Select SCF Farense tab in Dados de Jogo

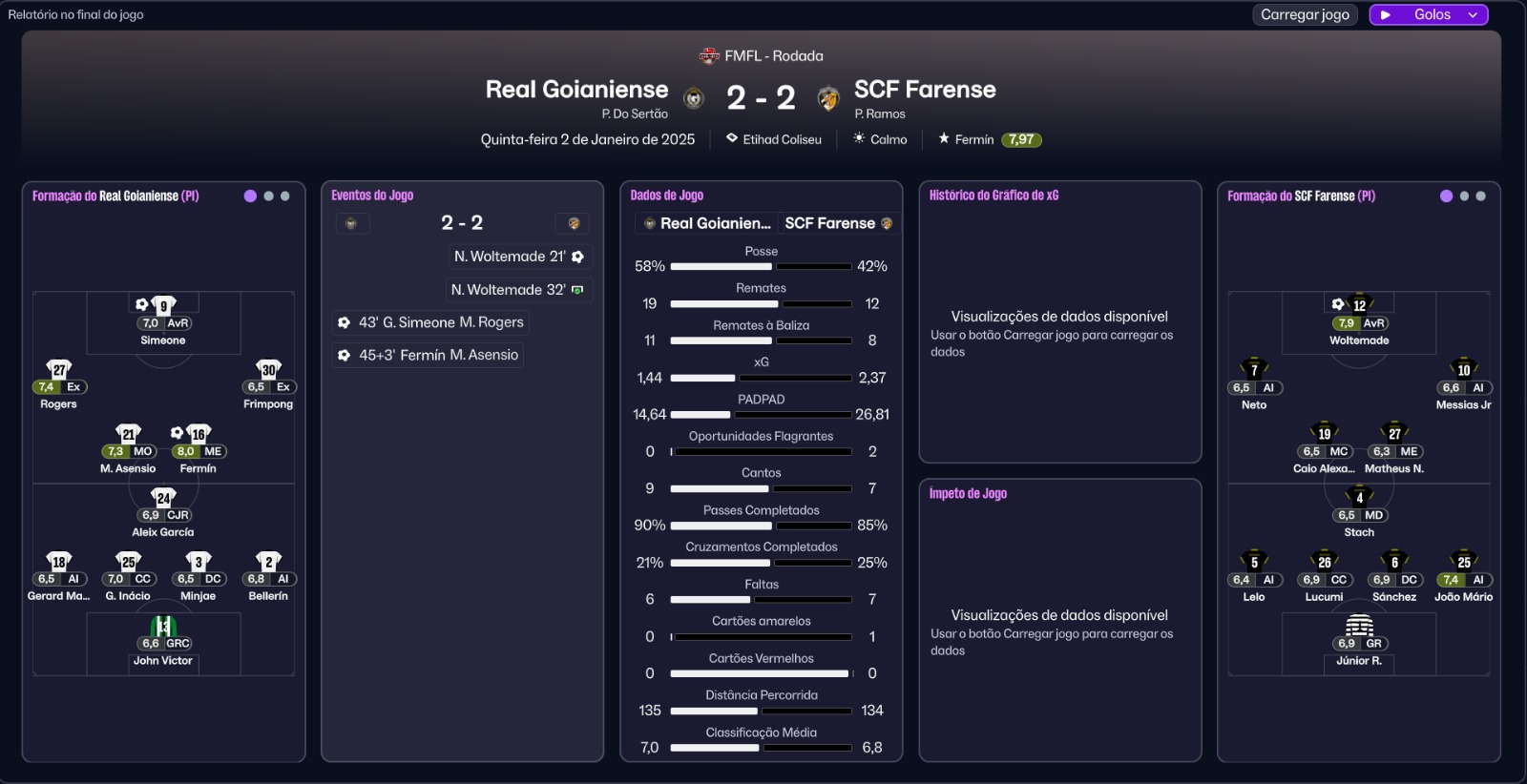(837, 223)
